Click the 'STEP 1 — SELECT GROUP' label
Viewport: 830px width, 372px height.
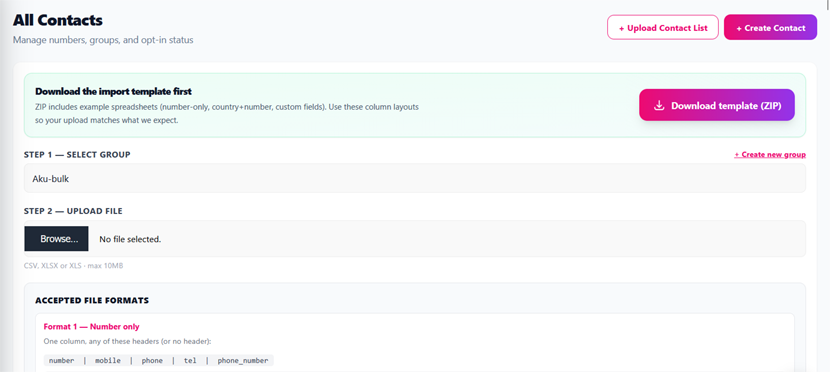77,155
